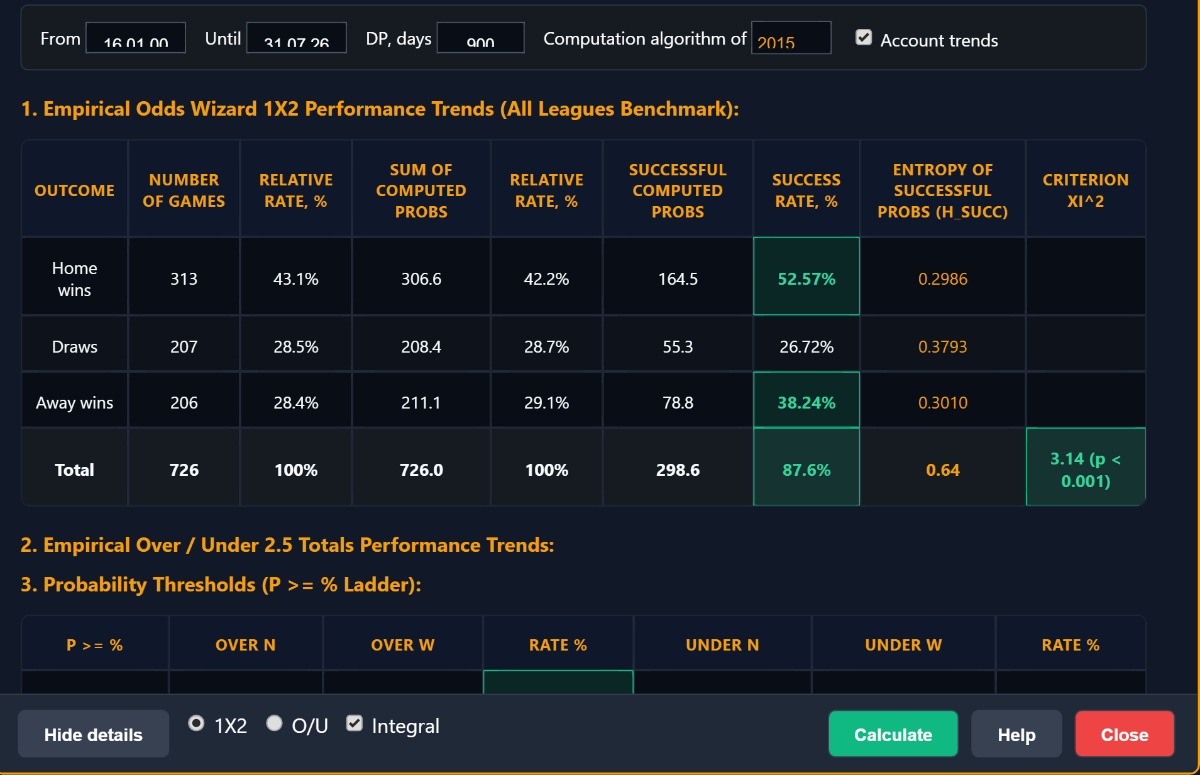Collapse the Probability Thresholds ladder section
This screenshot has height=775, width=1200.
click(x=221, y=585)
